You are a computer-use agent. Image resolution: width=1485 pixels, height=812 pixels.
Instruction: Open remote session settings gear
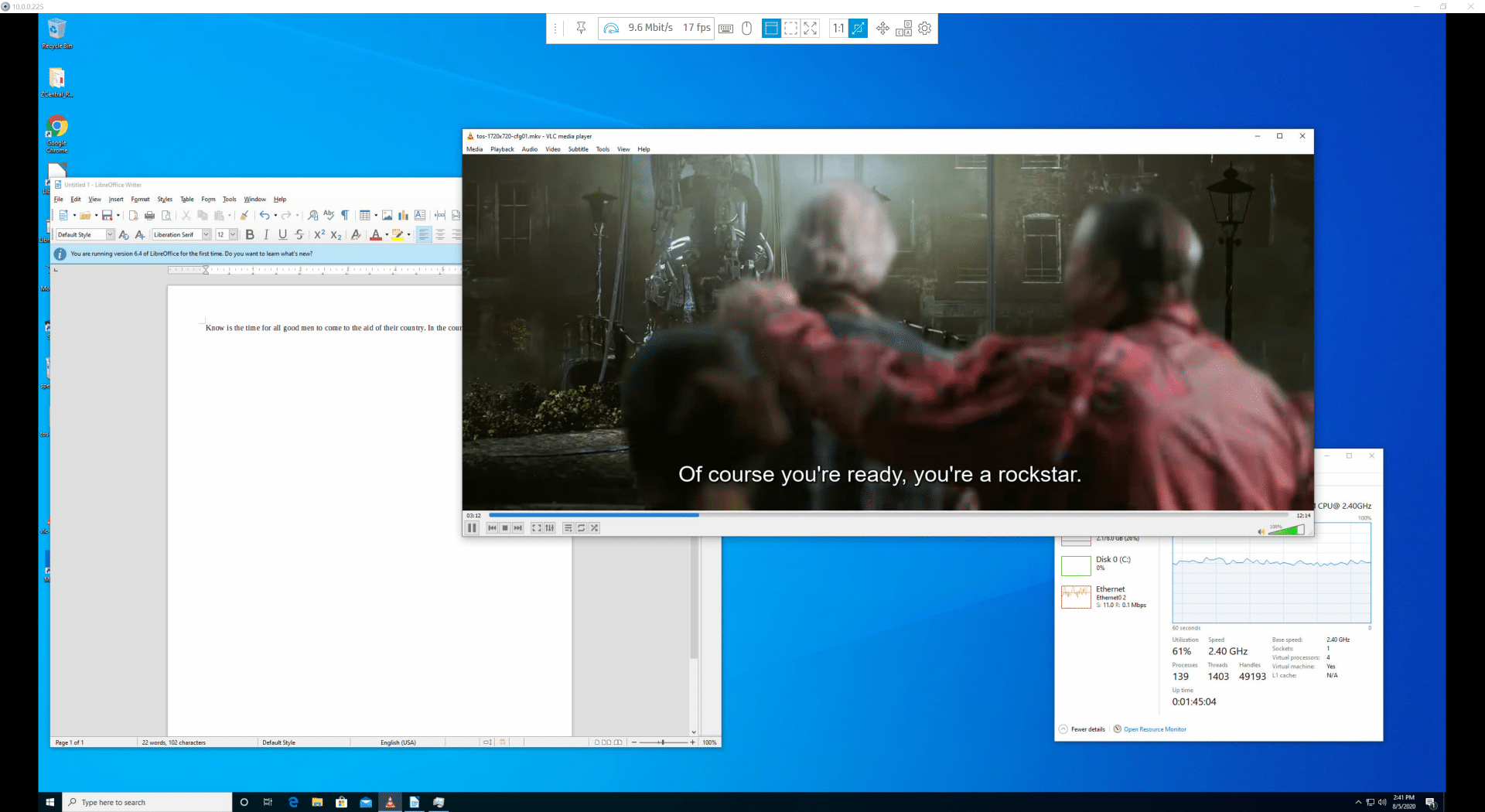click(924, 29)
